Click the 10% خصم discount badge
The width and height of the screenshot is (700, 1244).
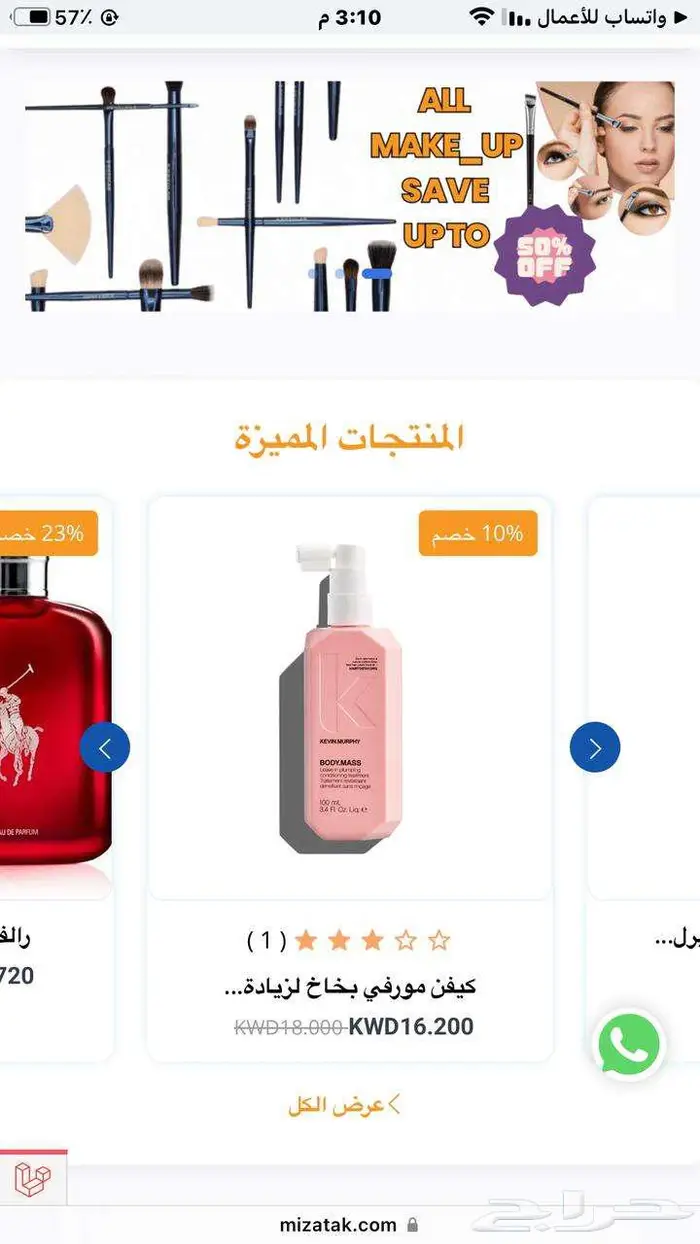point(477,534)
